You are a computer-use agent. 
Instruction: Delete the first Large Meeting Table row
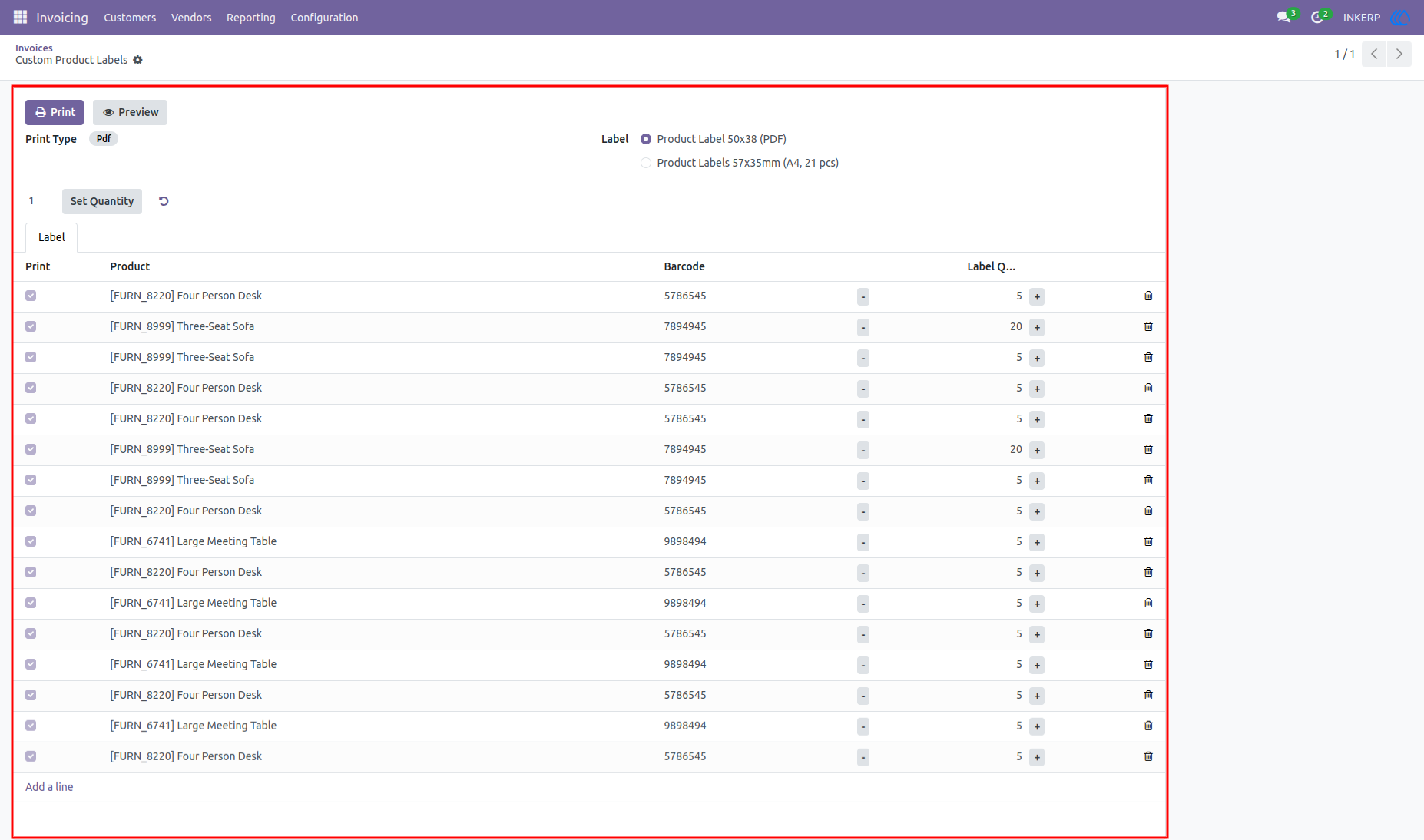point(1148,541)
